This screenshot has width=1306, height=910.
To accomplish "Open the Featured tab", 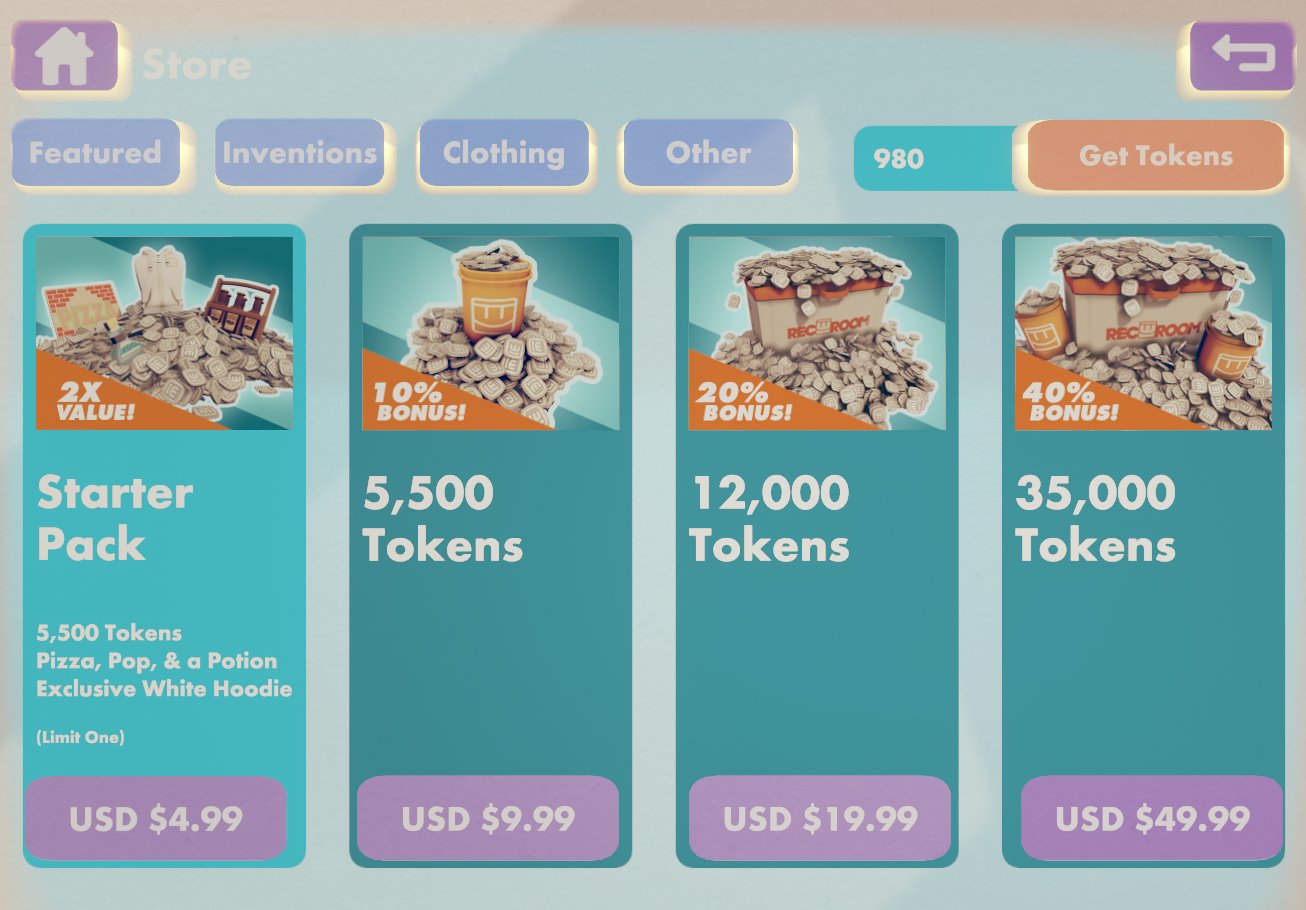I will pyautogui.click(x=95, y=153).
